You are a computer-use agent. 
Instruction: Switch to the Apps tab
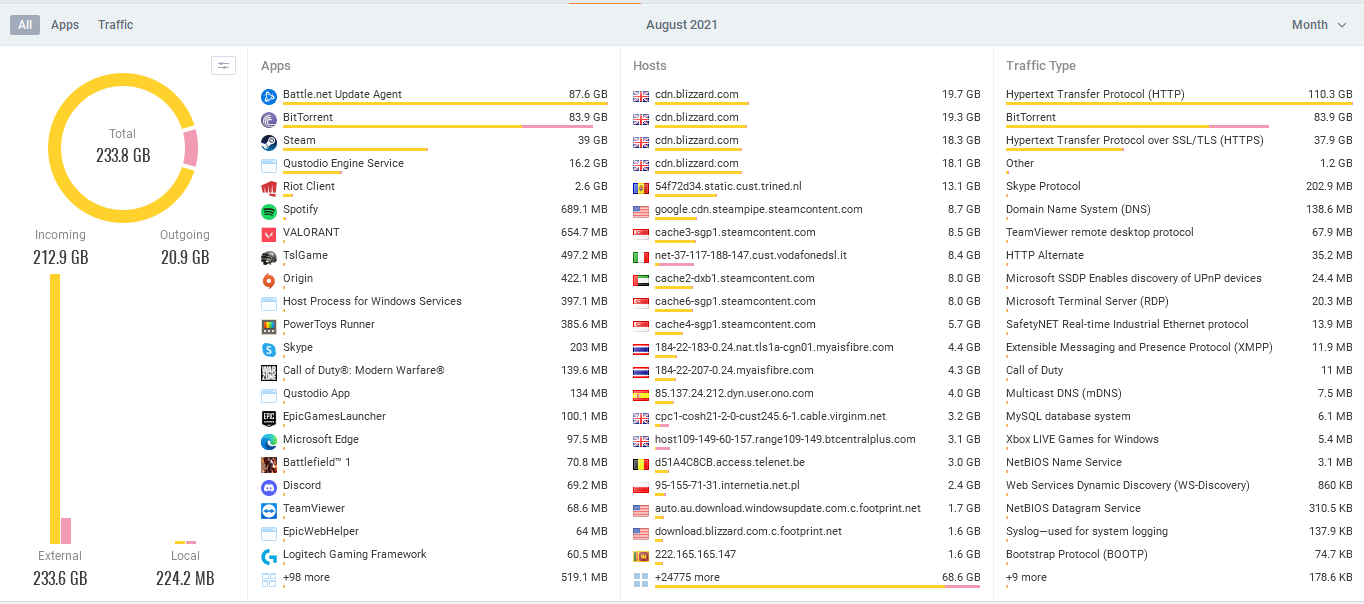[65, 25]
